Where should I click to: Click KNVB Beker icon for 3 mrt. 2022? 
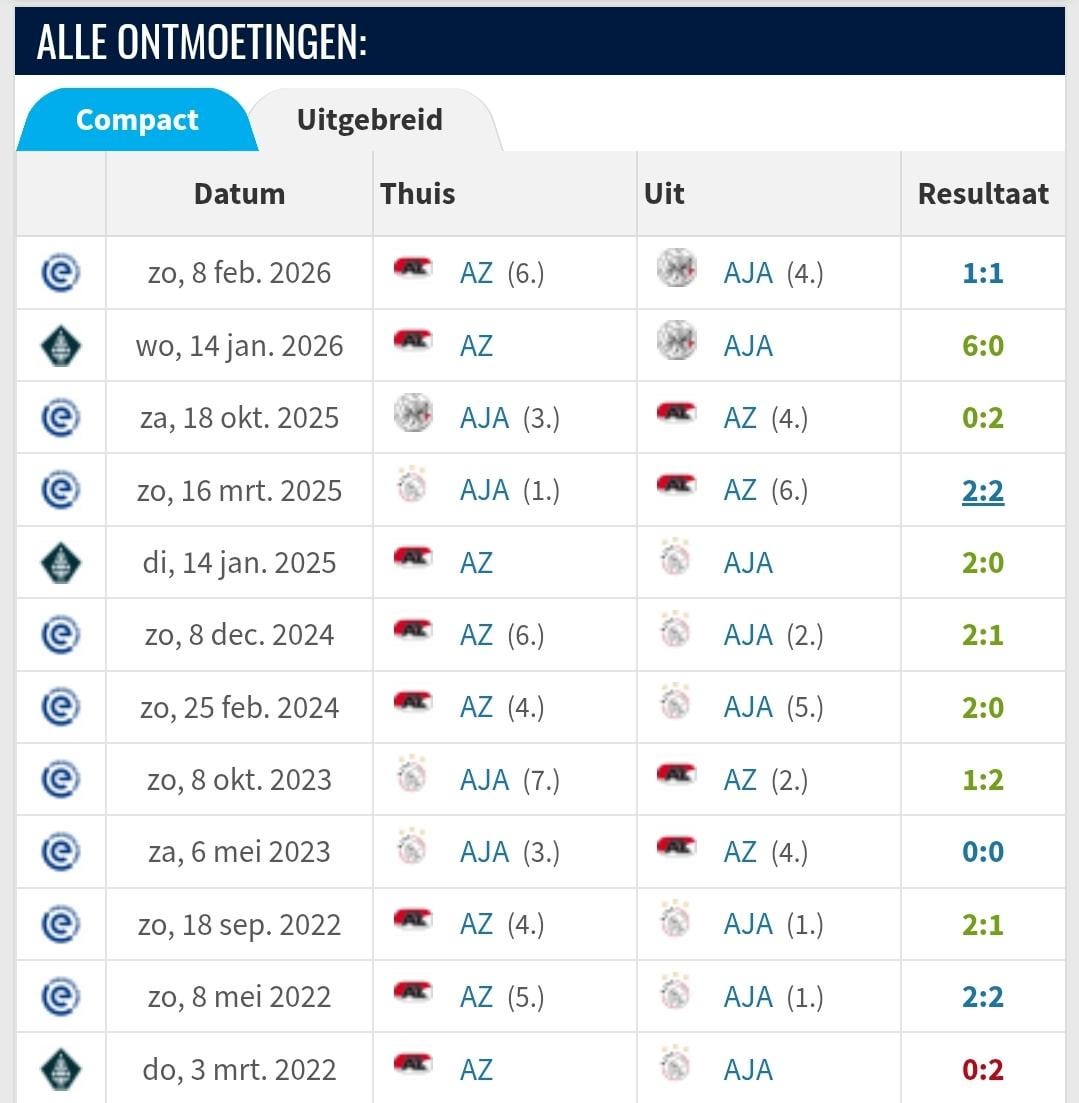click(x=61, y=1069)
